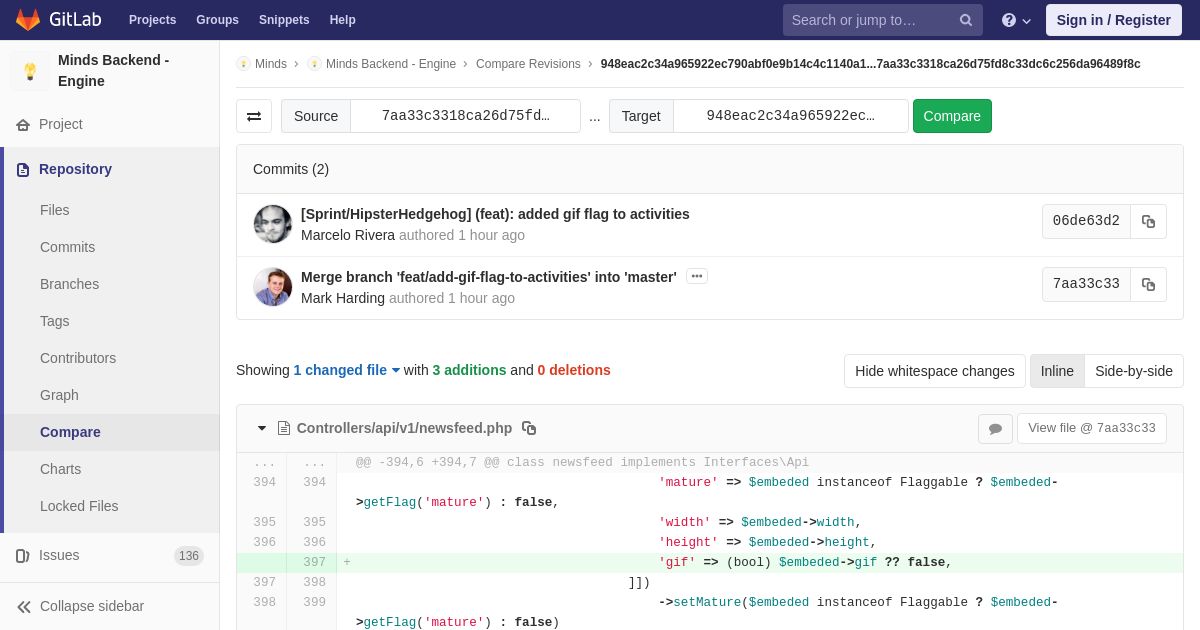
Task: Click the Issues sidebar icon
Action: tap(23, 556)
